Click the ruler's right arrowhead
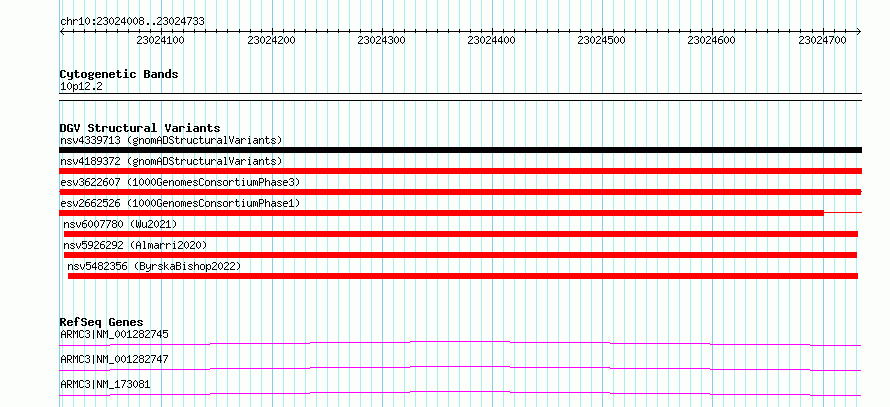The height and width of the screenshot is (407, 890). pos(859,31)
